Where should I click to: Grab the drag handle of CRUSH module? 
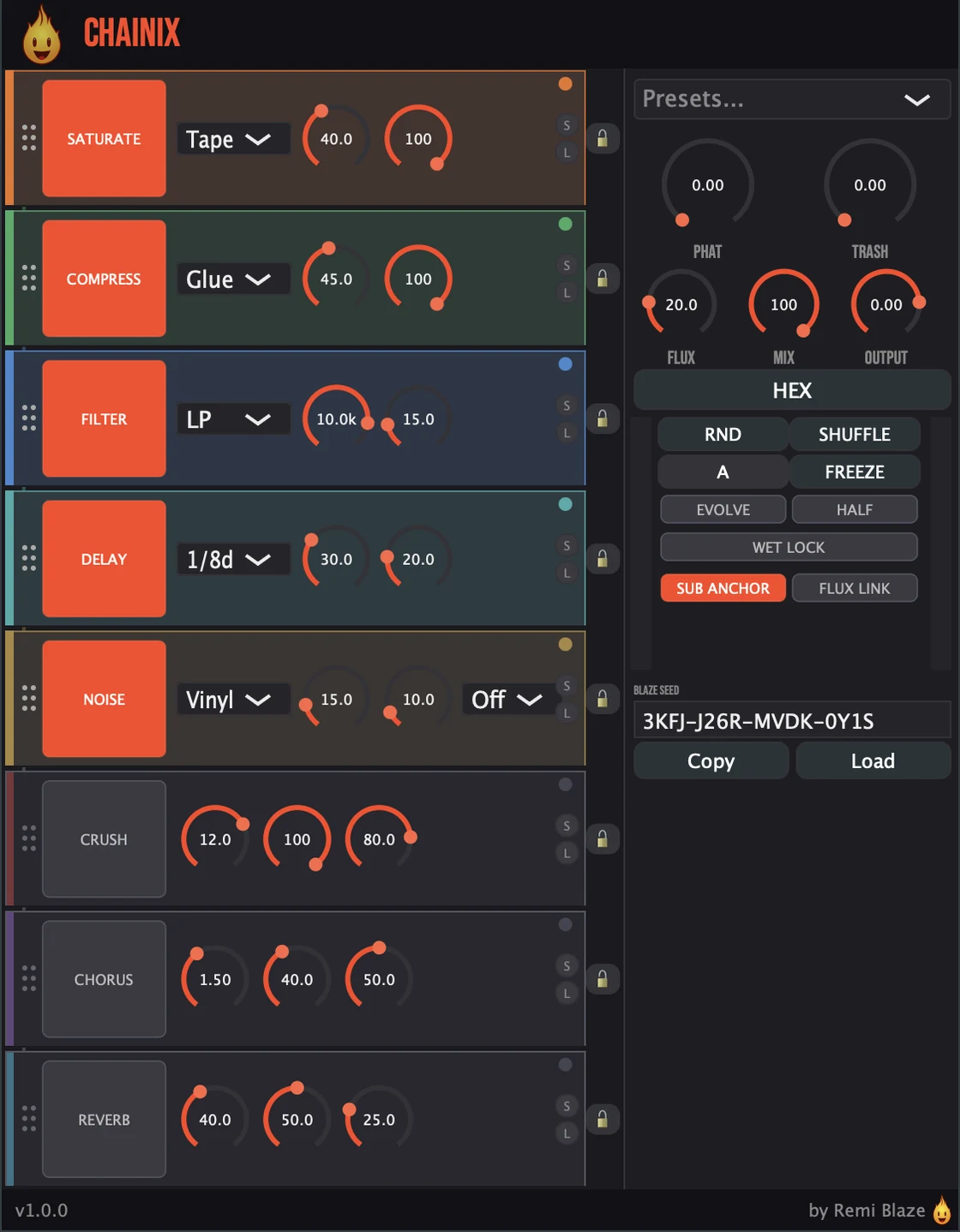(29, 838)
